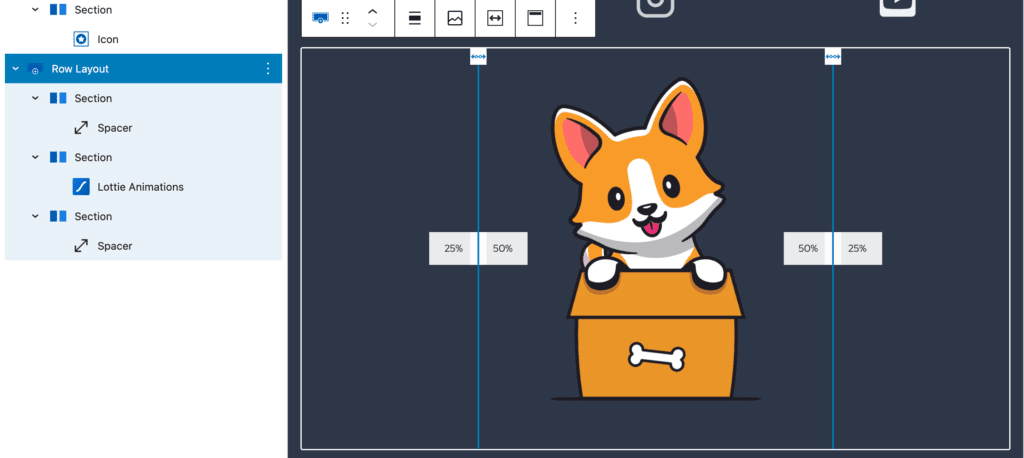This screenshot has height=458, width=1024.
Task: Click the 50% label beside left divider
Action: pos(503,248)
